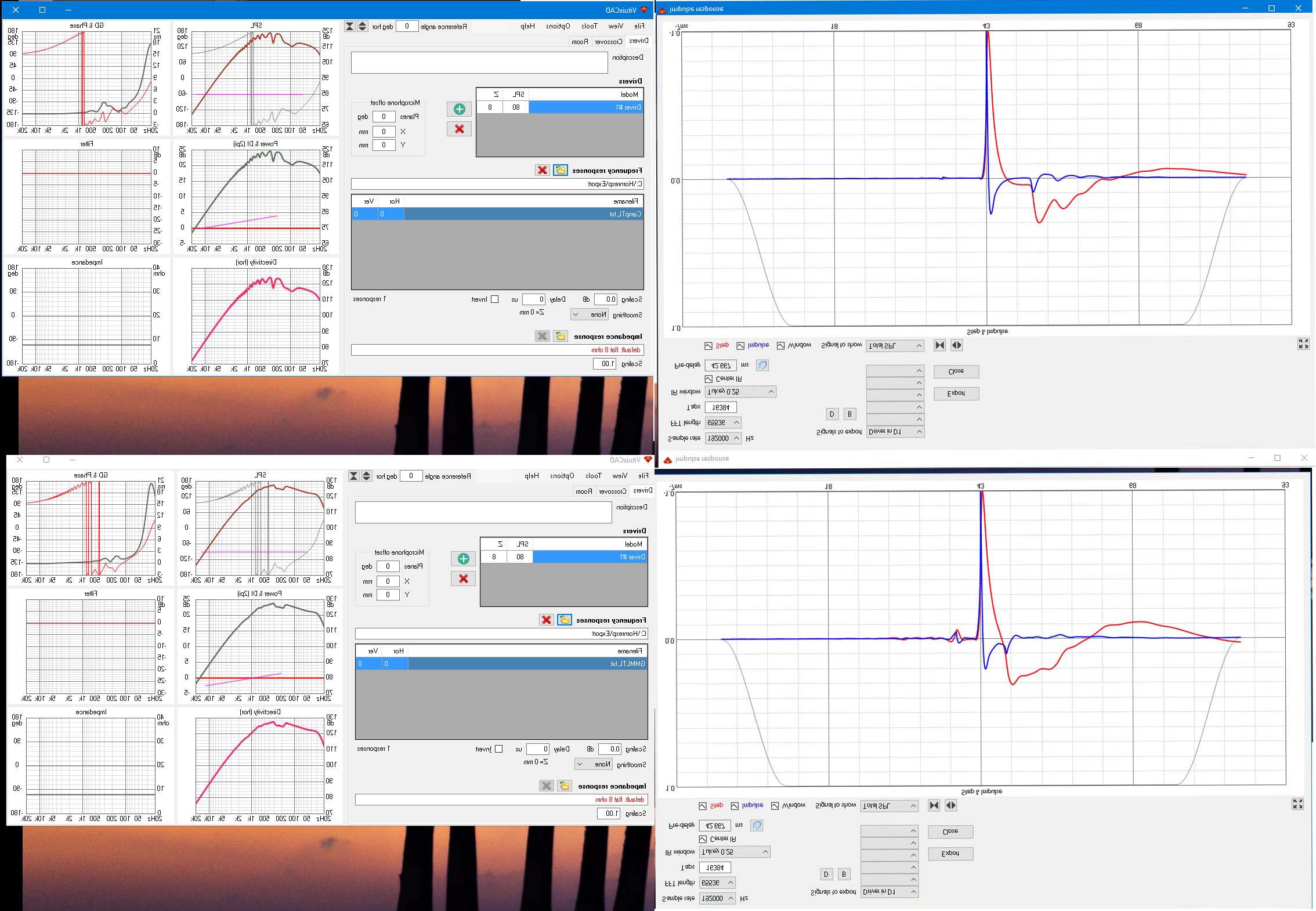Screen dimensions: 1316x911
Task: Toggle Impulse checkbox in upper Impulse response window
Action: 740,346
